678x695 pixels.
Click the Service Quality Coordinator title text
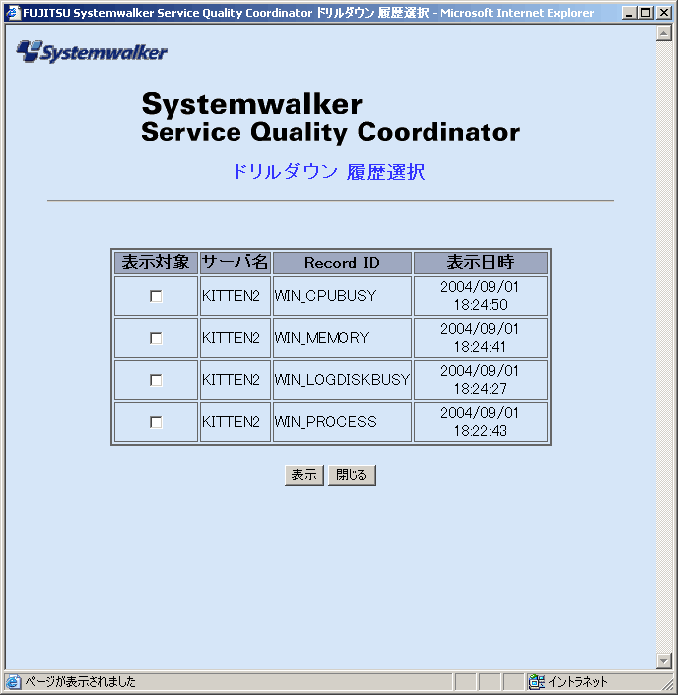tap(331, 133)
